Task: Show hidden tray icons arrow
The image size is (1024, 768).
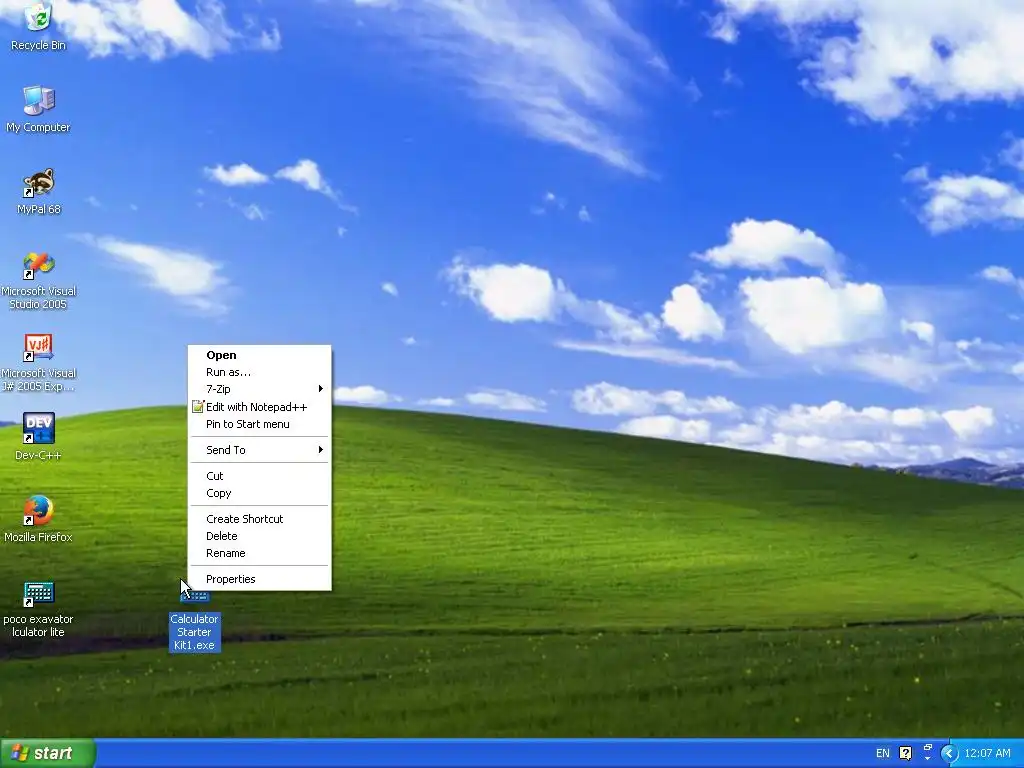Action: coord(949,754)
